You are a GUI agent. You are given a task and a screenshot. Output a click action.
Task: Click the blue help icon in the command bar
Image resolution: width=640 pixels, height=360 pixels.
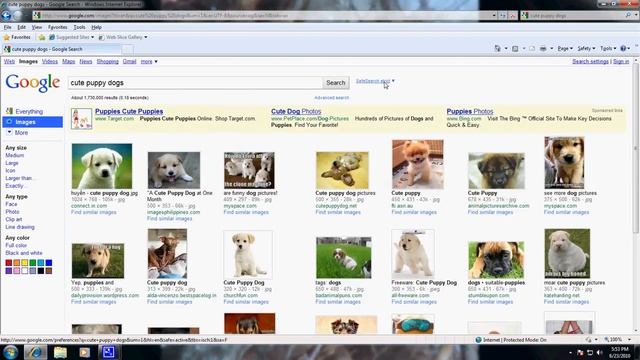[623, 48]
